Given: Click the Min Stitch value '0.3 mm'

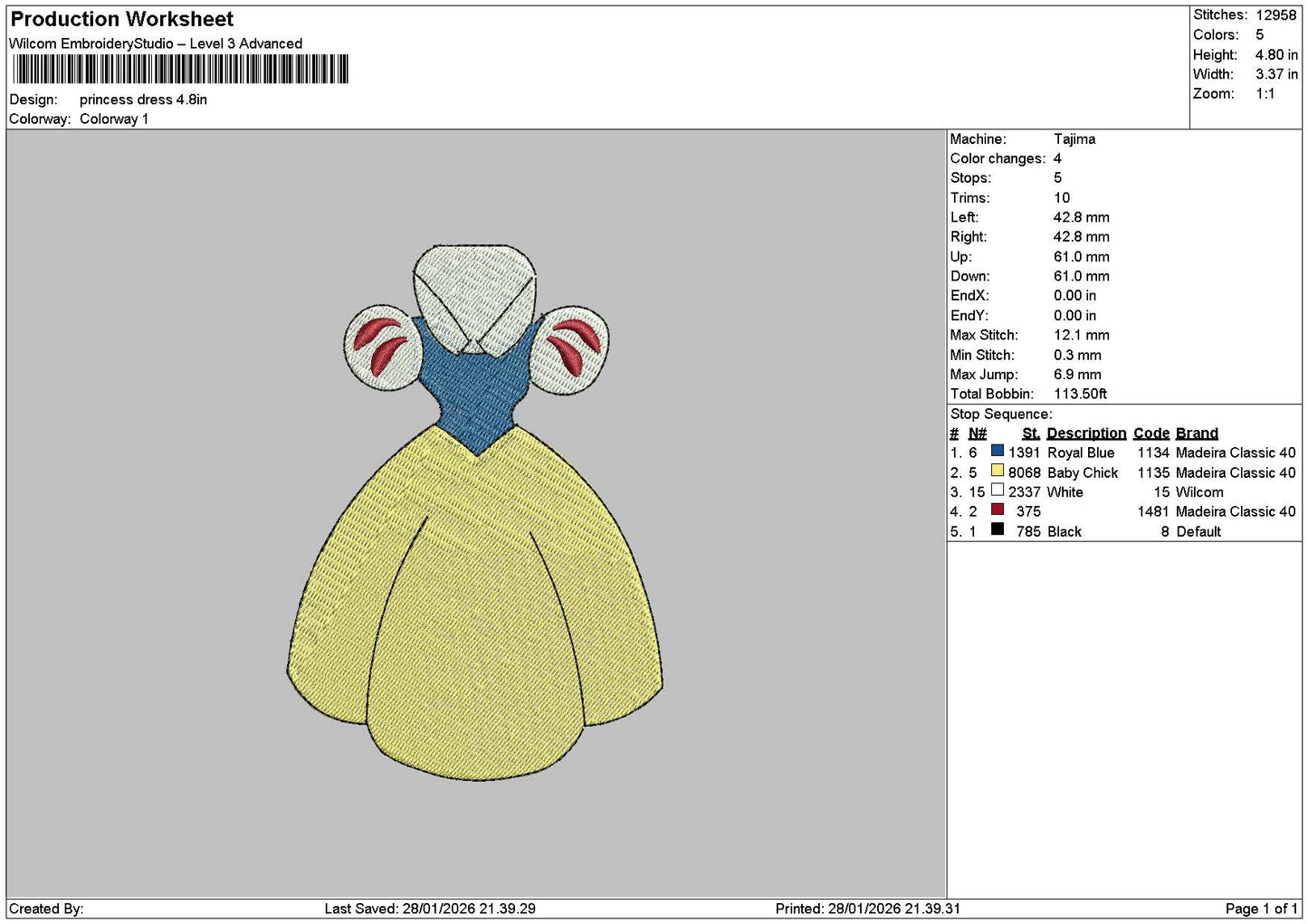Looking at the screenshot, I should [x=1077, y=355].
